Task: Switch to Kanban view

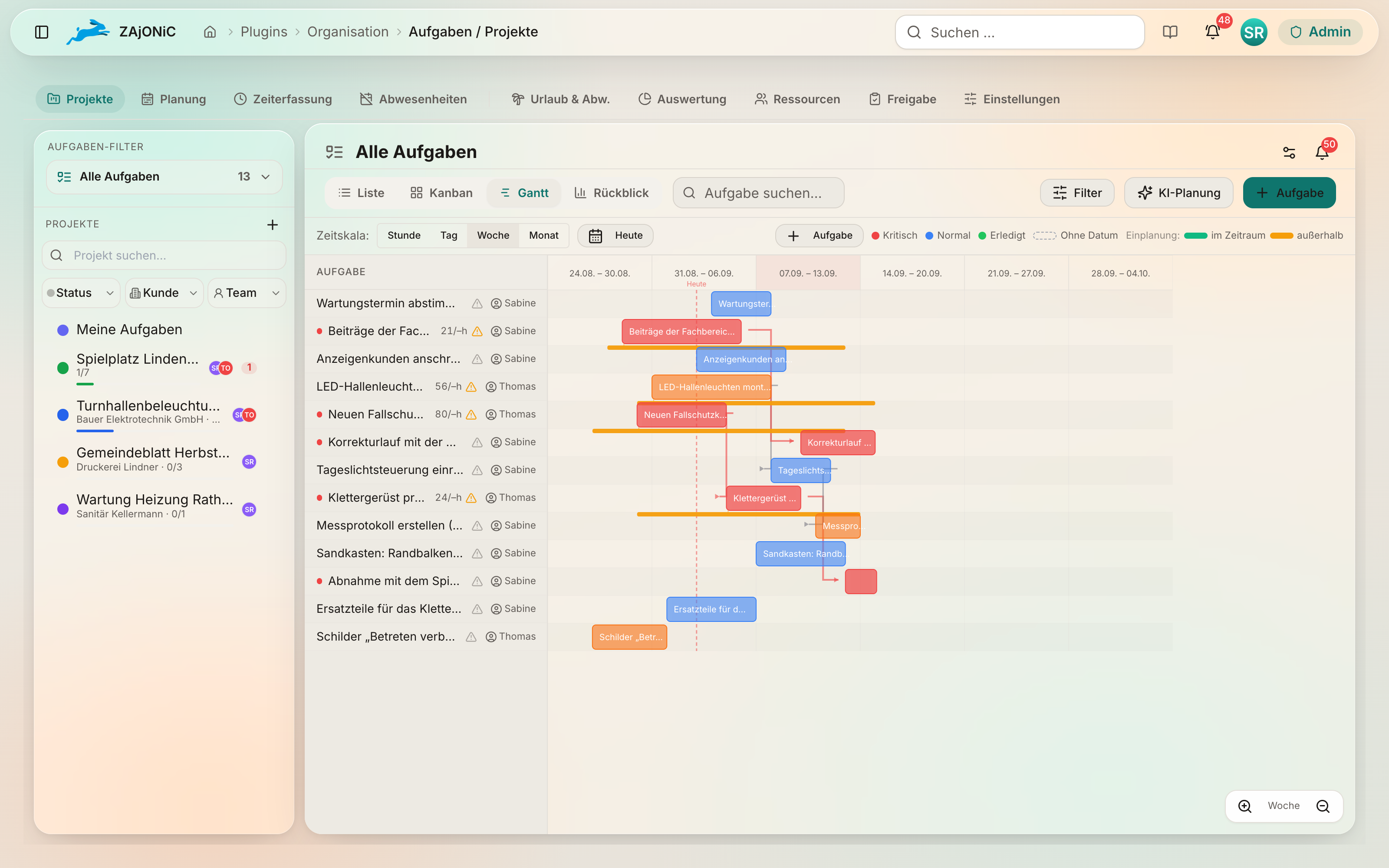Action: 441,193
